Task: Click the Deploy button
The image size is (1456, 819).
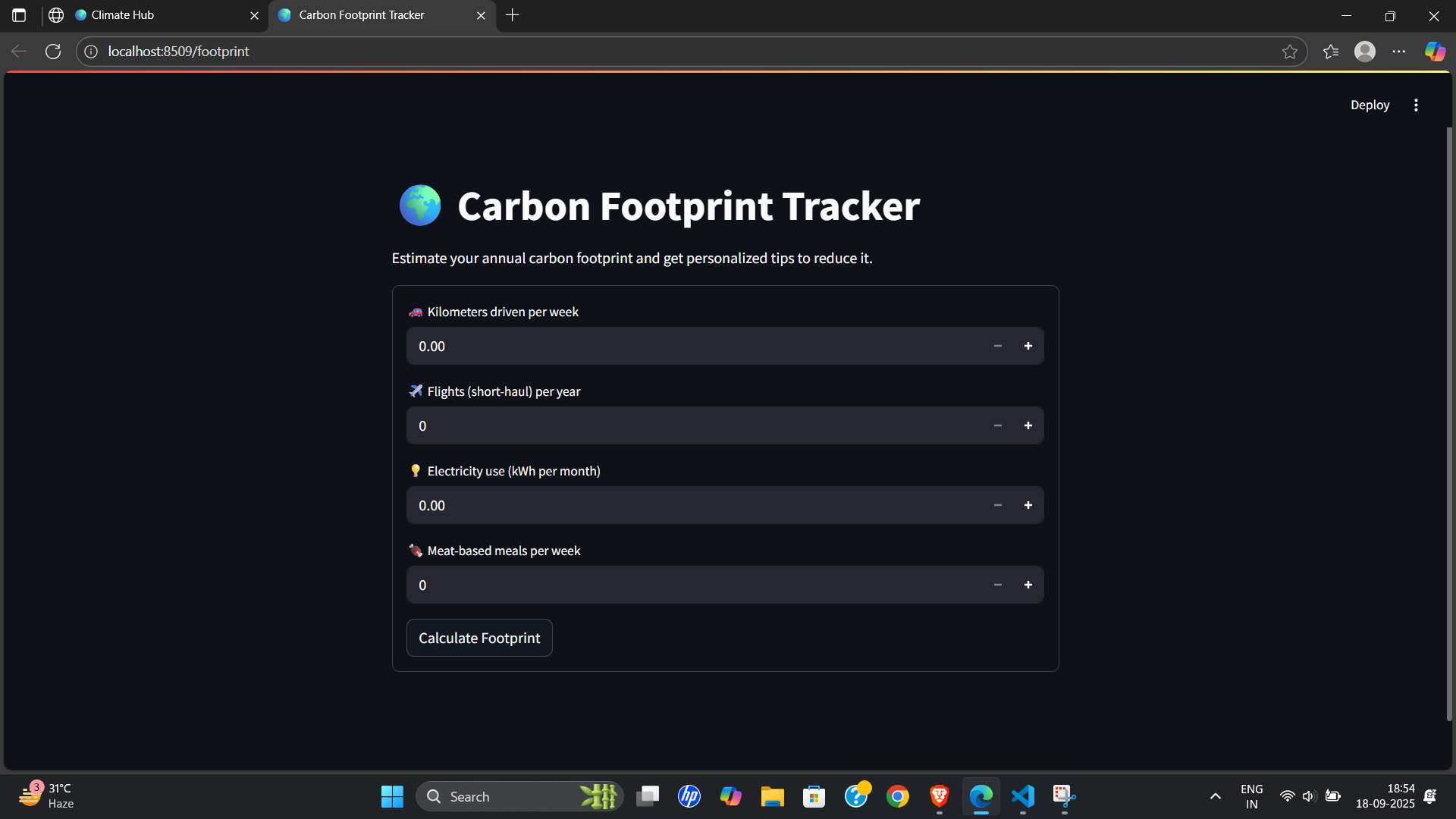Action: click(1370, 105)
